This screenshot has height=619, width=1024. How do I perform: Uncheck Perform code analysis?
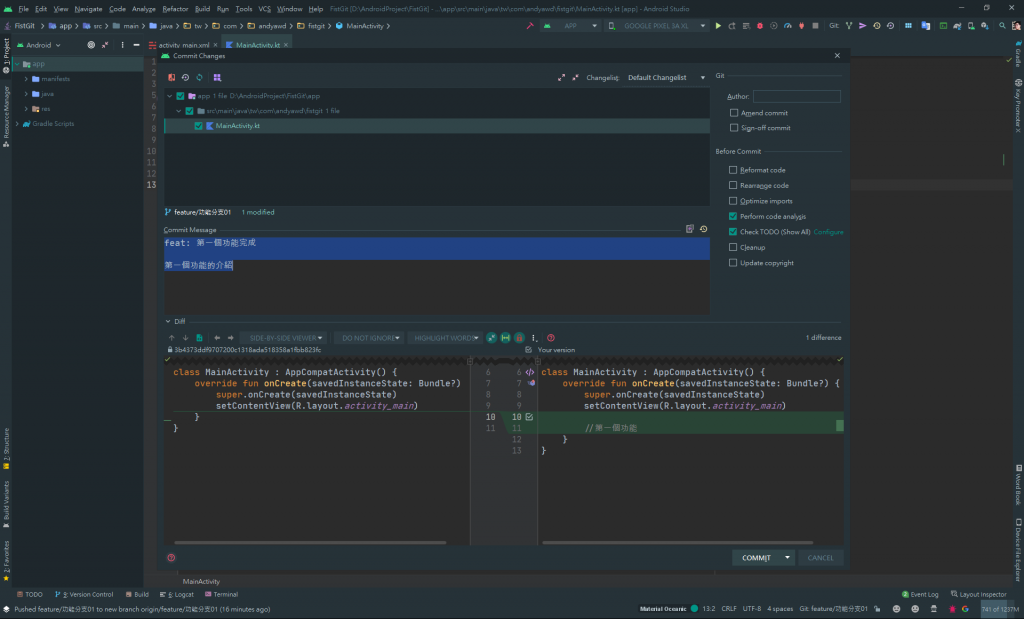pyautogui.click(x=734, y=216)
